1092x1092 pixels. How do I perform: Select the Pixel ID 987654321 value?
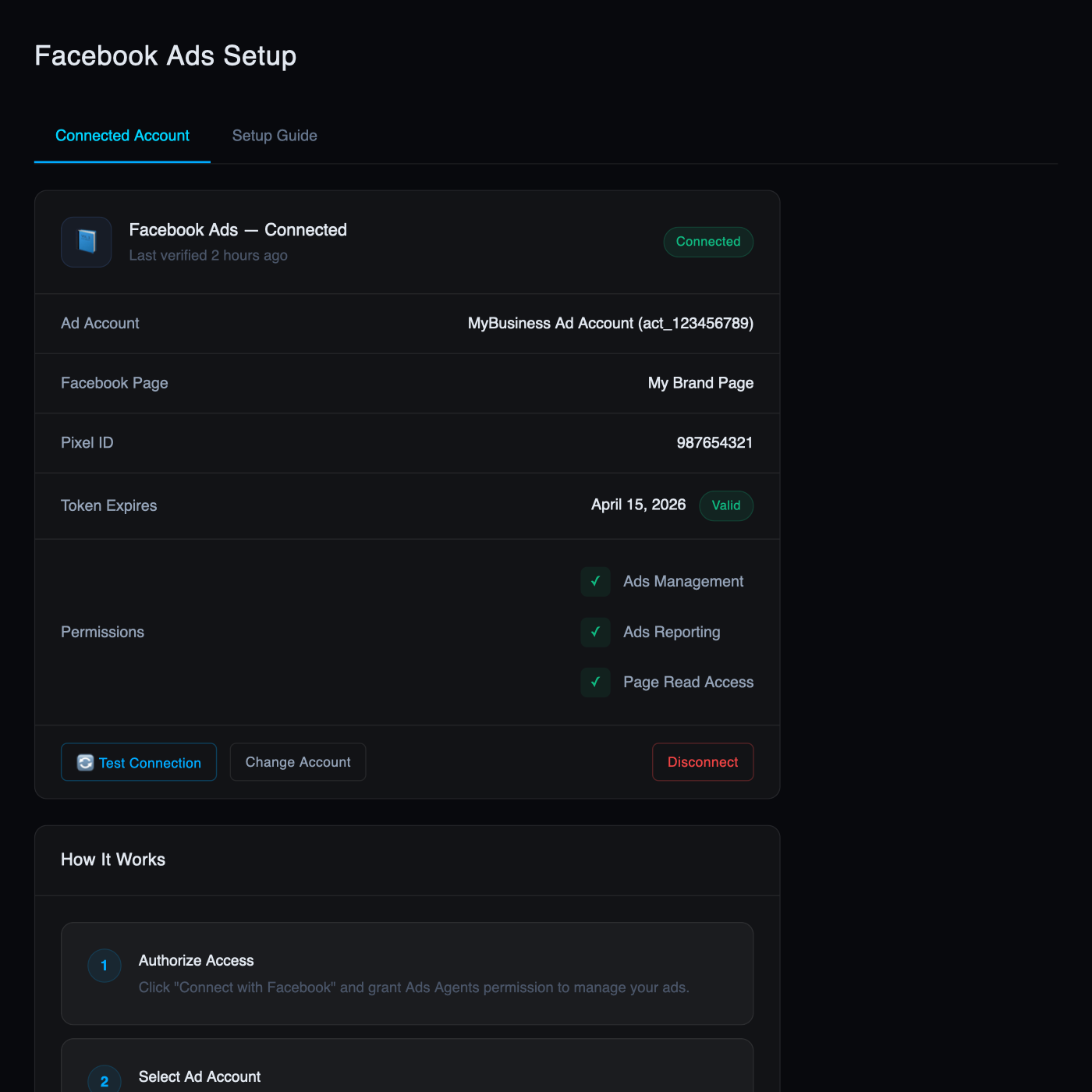click(714, 442)
